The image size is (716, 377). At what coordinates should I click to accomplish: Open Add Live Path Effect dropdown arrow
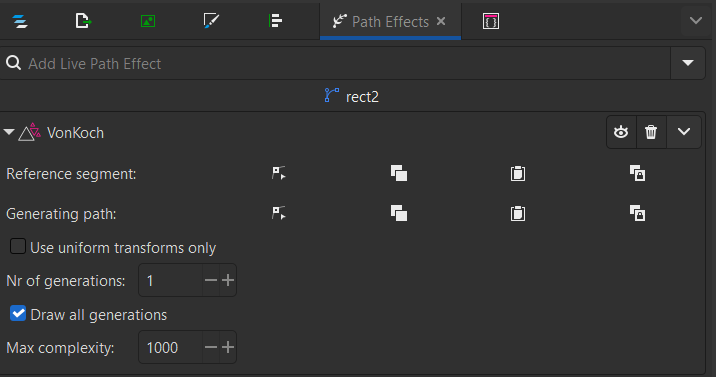(688, 63)
